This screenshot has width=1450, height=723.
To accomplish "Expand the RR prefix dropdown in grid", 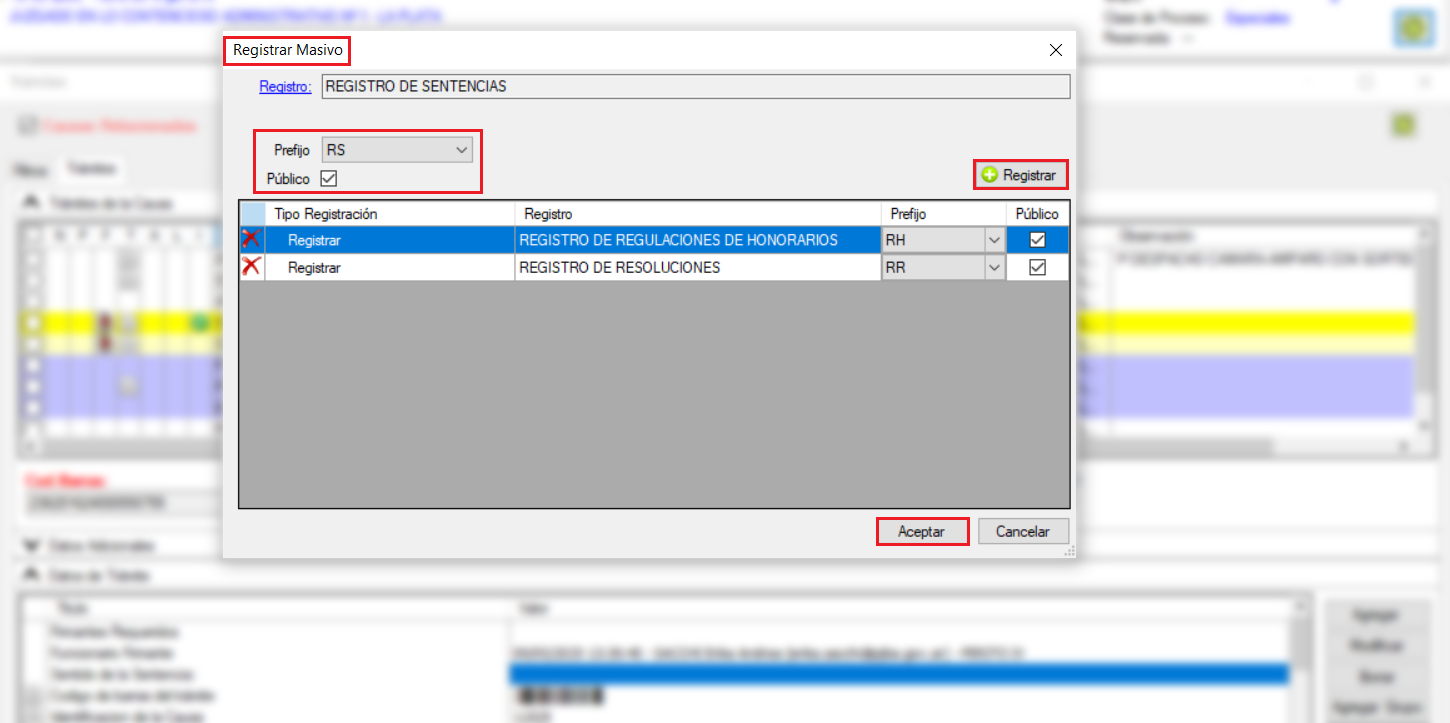I will pyautogui.click(x=993, y=267).
